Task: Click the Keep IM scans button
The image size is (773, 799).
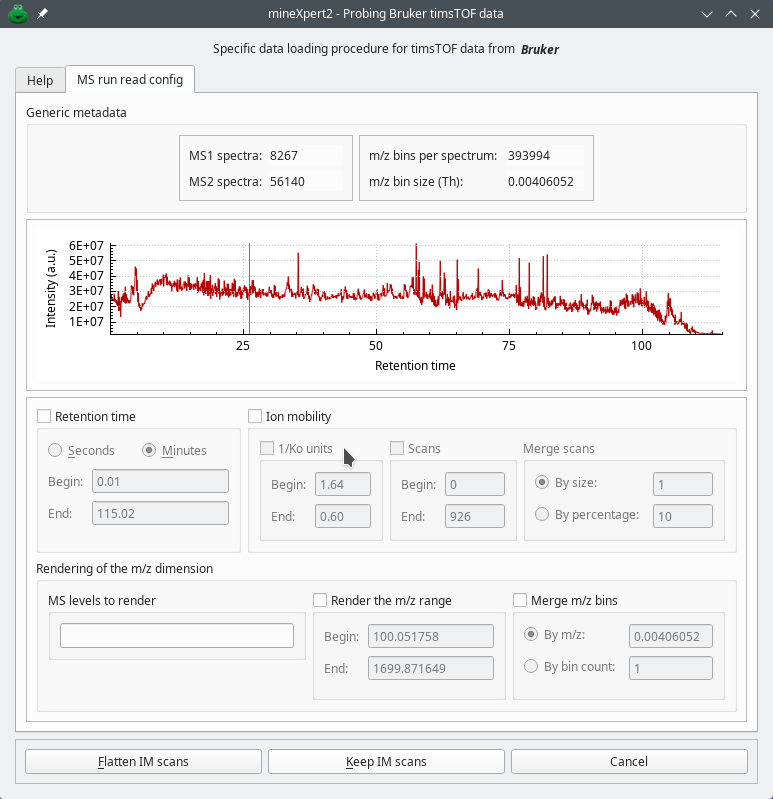Action: [386, 761]
